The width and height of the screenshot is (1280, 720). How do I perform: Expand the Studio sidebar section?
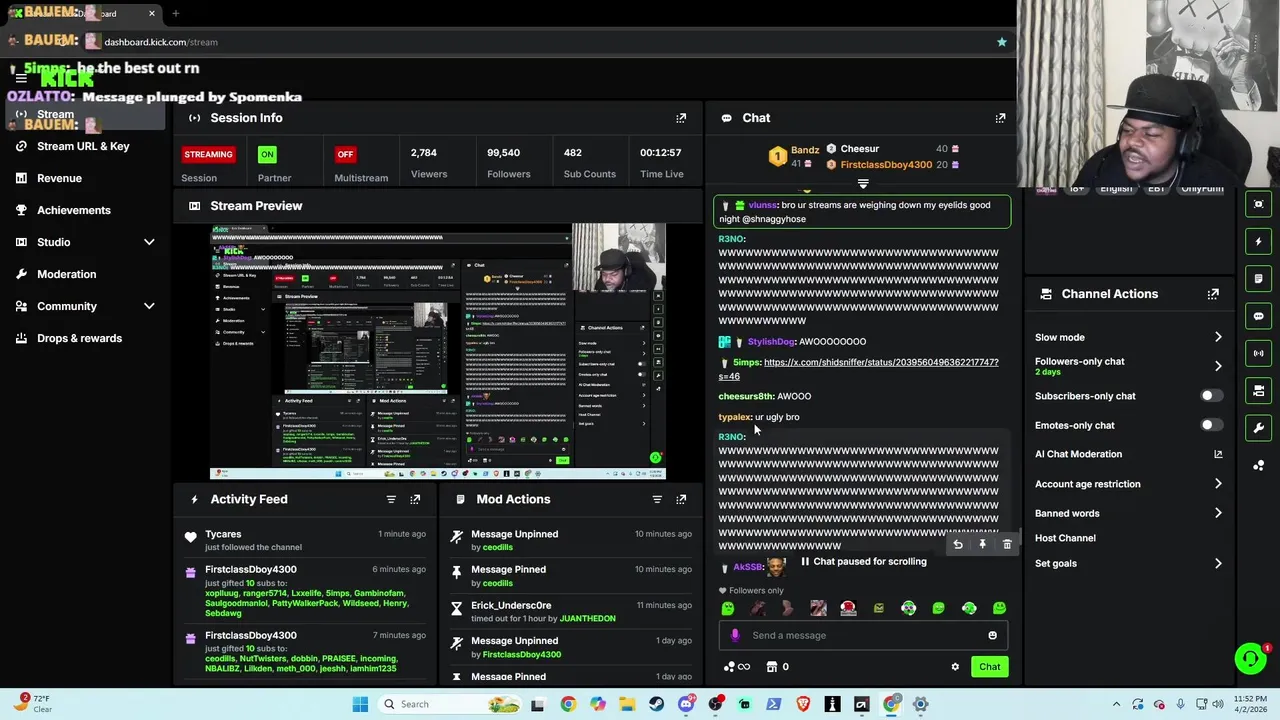[x=149, y=242]
